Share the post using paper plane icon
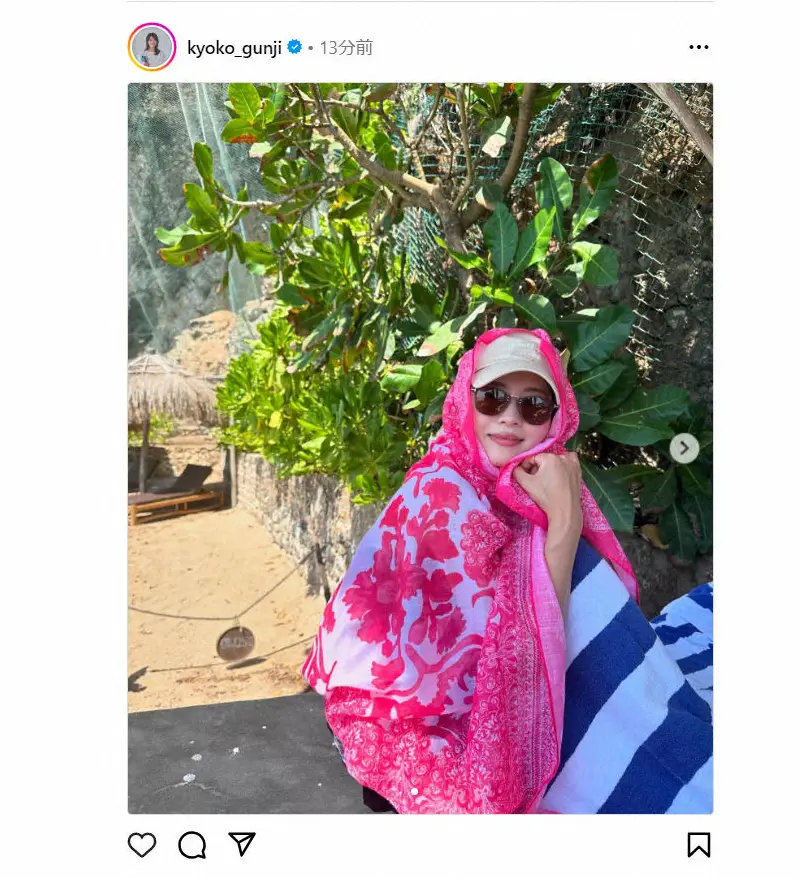Viewport: 799px width, 878px height. point(242,844)
